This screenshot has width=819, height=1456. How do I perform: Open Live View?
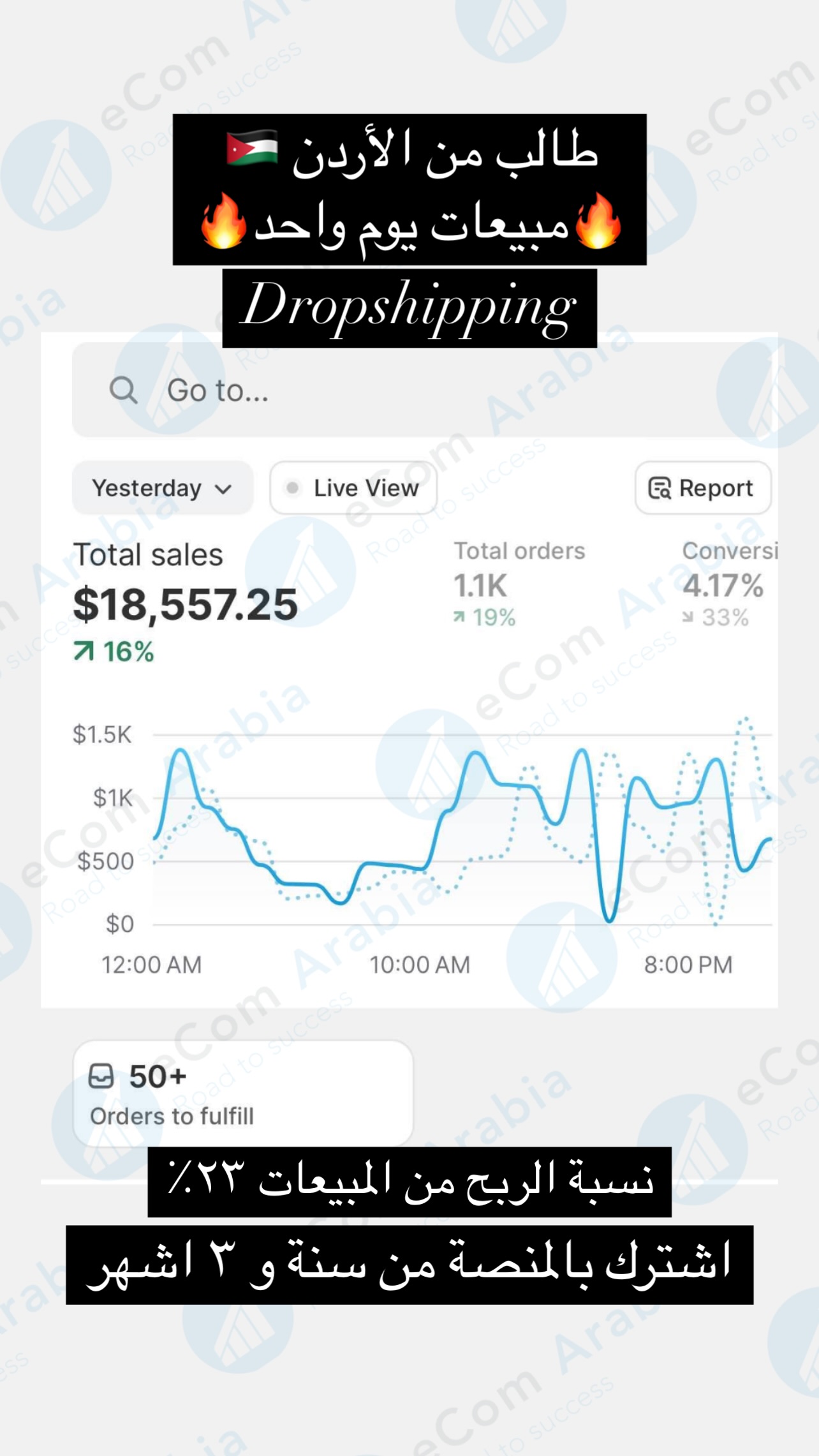click(353, 488)
